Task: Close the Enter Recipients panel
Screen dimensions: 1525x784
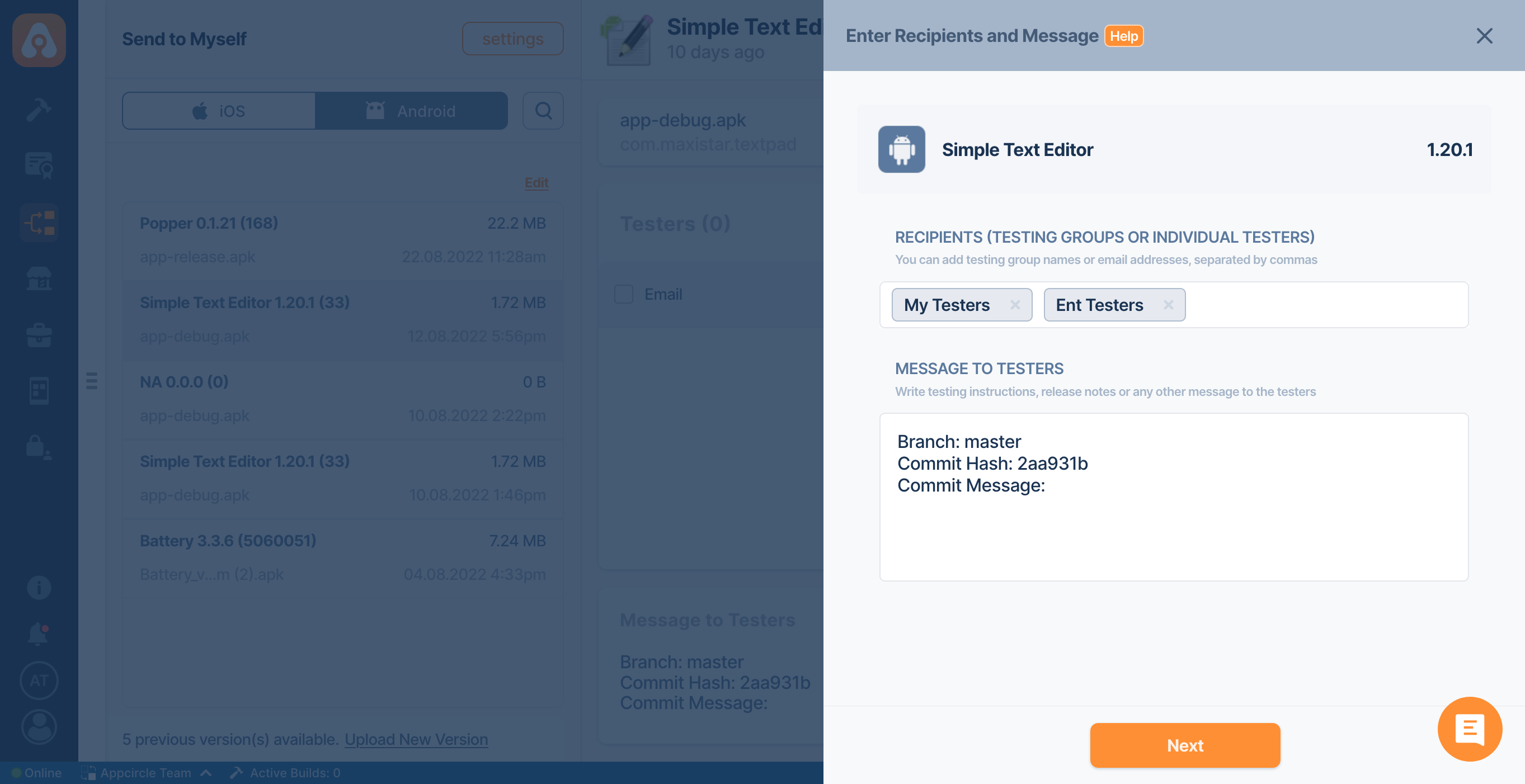Action: [x=1484, y=35]
